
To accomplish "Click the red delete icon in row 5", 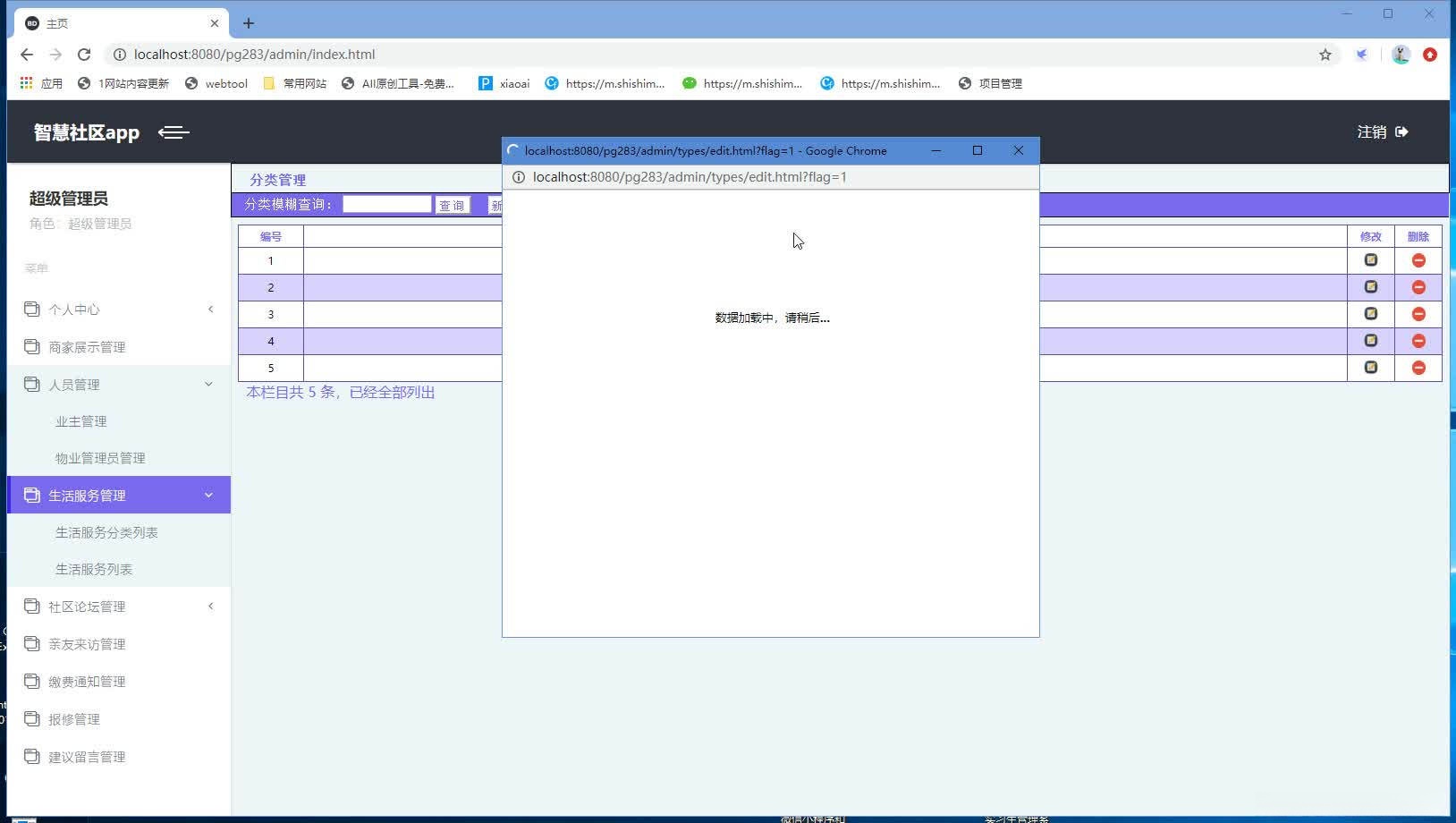I will tap(1418, 368).
